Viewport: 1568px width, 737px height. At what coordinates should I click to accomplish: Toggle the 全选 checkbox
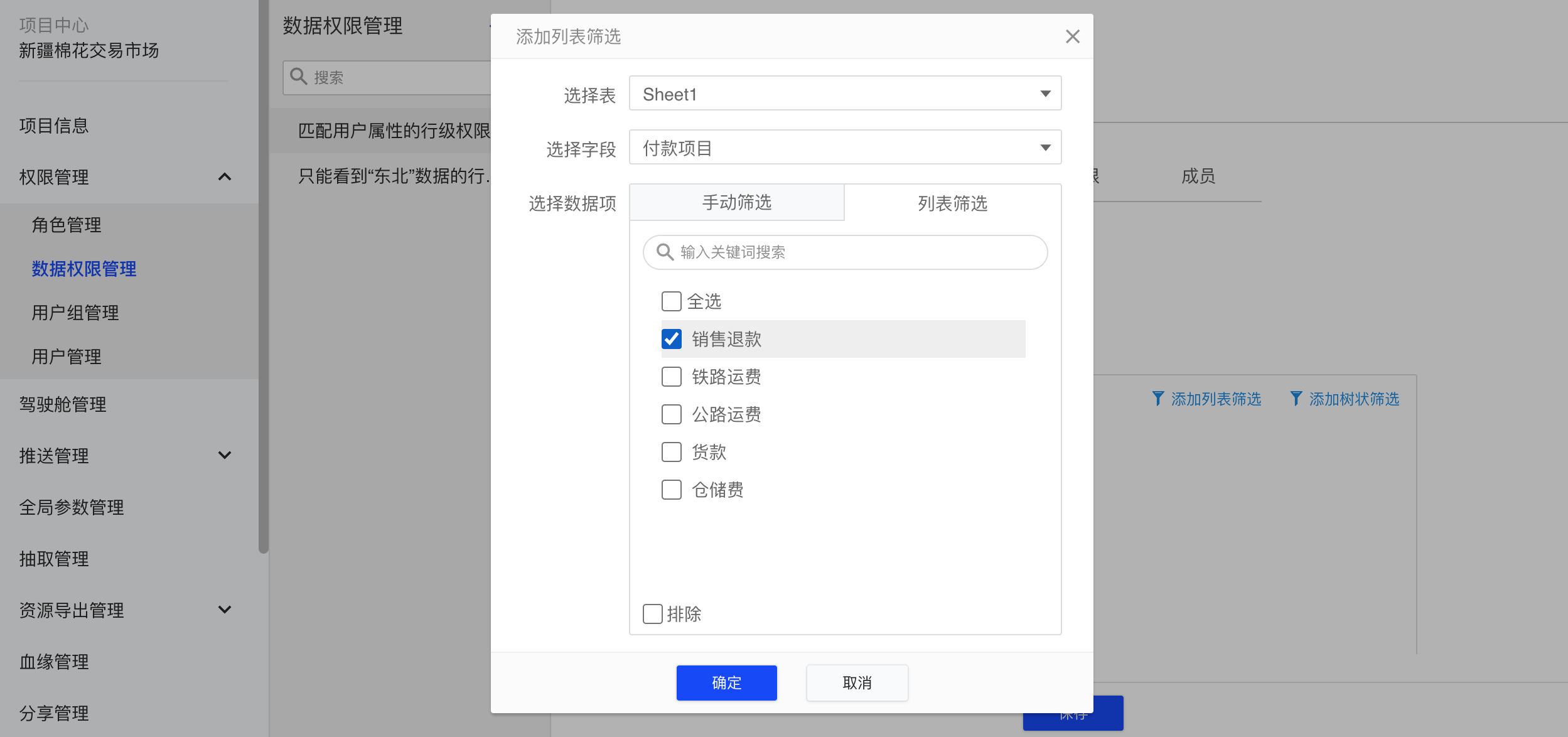tap(671, 301)
